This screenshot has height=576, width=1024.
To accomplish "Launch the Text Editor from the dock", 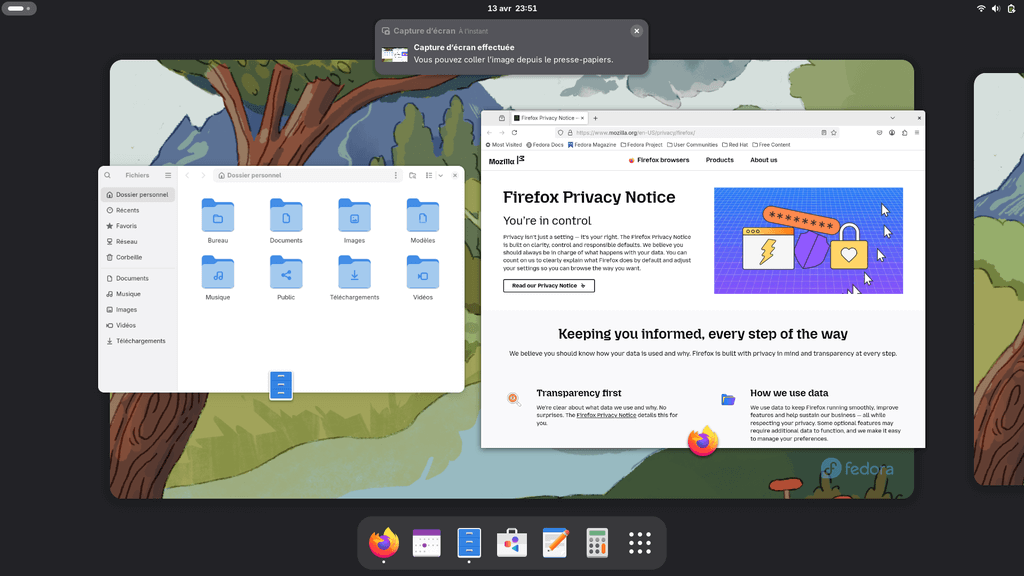I will click(x=554, y=543).
